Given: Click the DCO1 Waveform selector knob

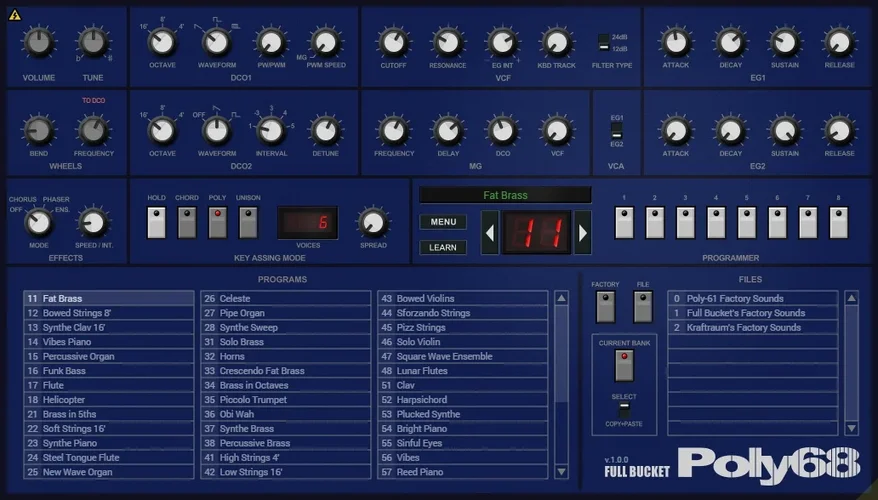Looking at the screenshot, I should coord(217,43).
